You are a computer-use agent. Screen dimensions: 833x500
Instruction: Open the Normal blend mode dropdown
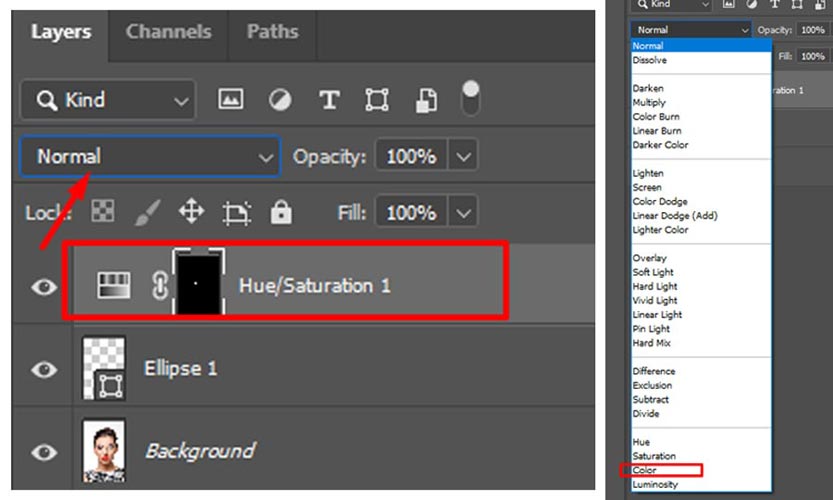(150, 157)
